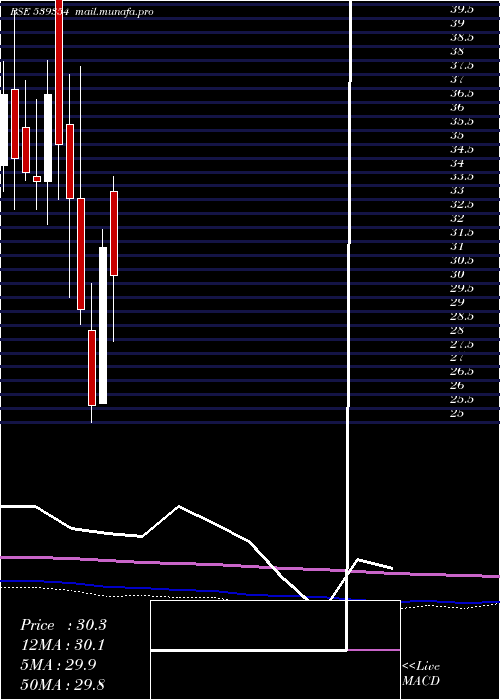Select the last red candle closing near 30

pyautogui.click(x=114, y=233)
